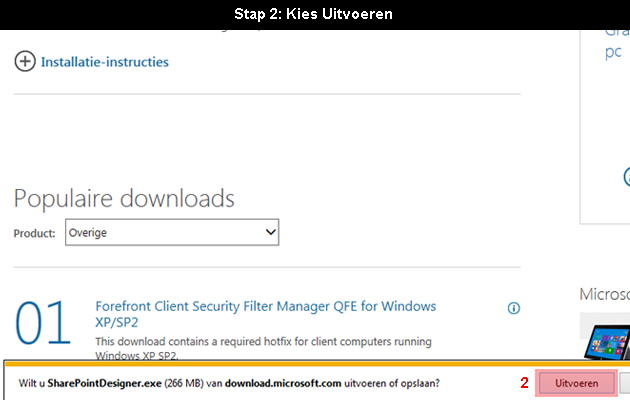The width and height of the screenshot is (630, 400).
Task: Click the large 01 ranking number
Action: click(x=43, y=323)
